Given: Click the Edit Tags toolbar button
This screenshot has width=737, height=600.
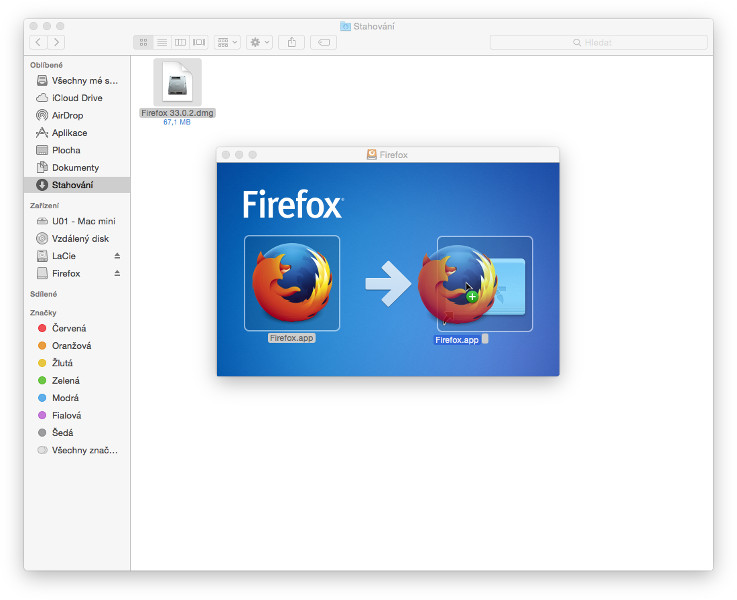Looking at the screenshot, I should coord(323,42).
